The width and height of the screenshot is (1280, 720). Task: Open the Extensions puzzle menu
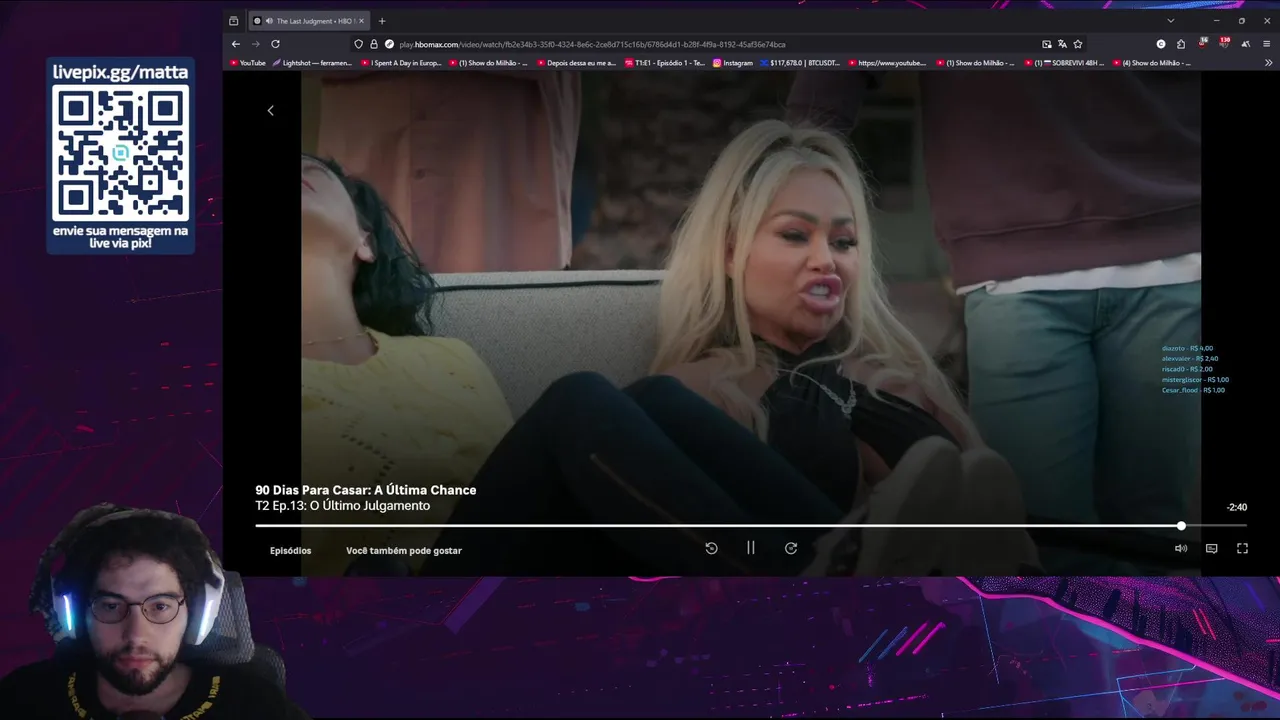1181,44
